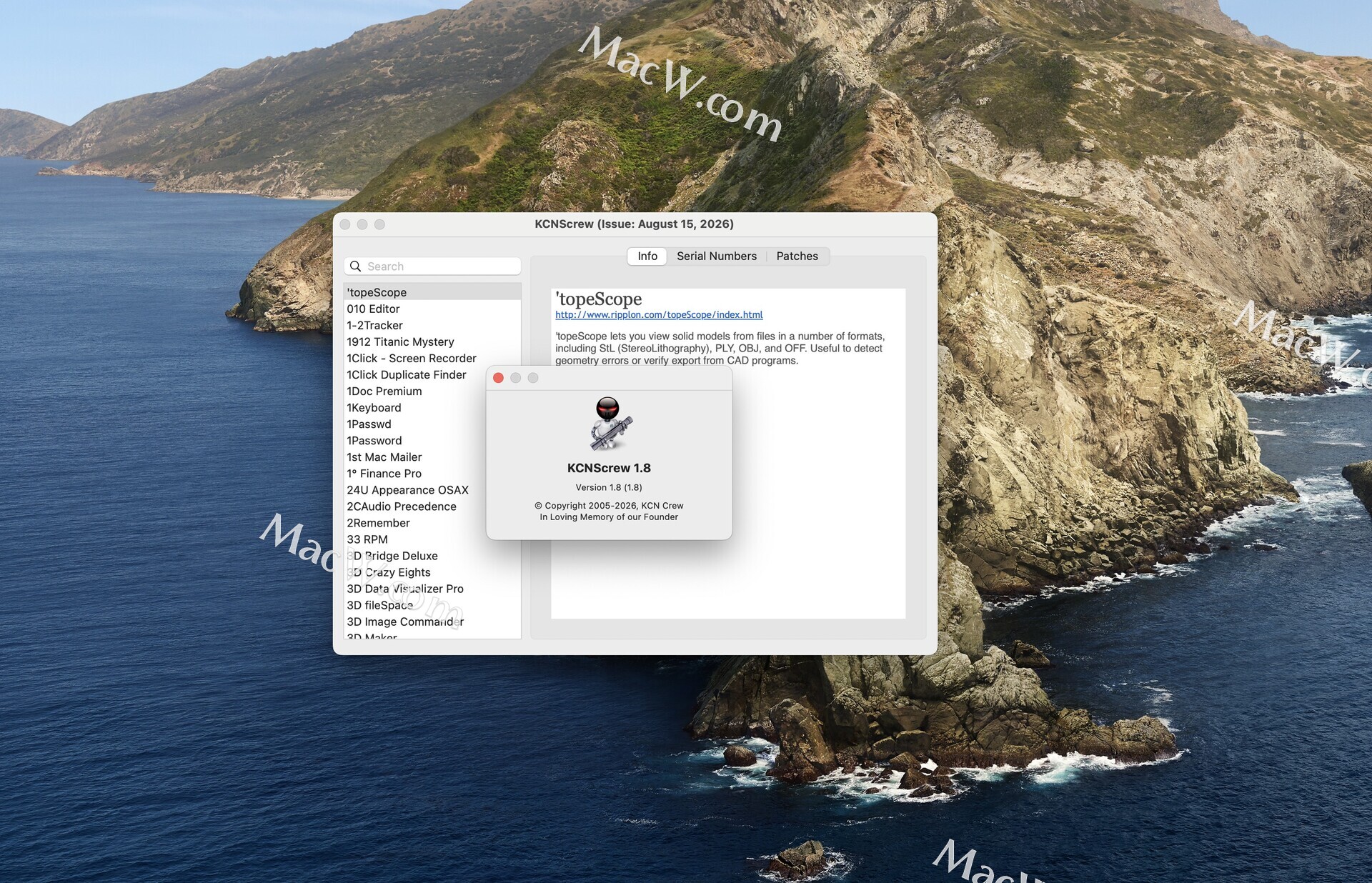The width and height of the screenshot is (1372, 883).
Task: Switch to the Info tab
Action: click(x=647, y=256)
